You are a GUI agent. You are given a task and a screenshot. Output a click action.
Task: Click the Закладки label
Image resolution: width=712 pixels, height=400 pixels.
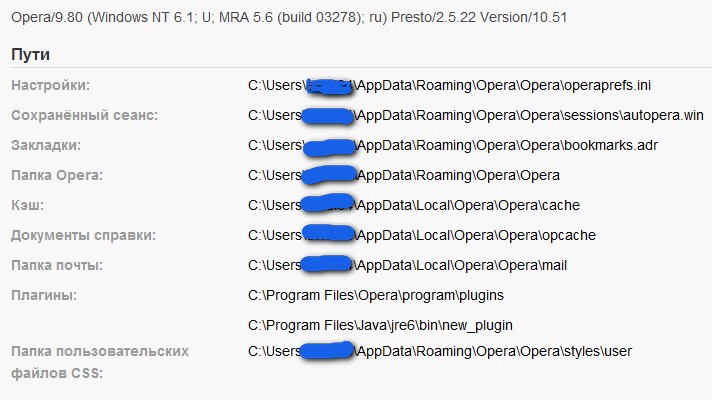tap(46, 145)
